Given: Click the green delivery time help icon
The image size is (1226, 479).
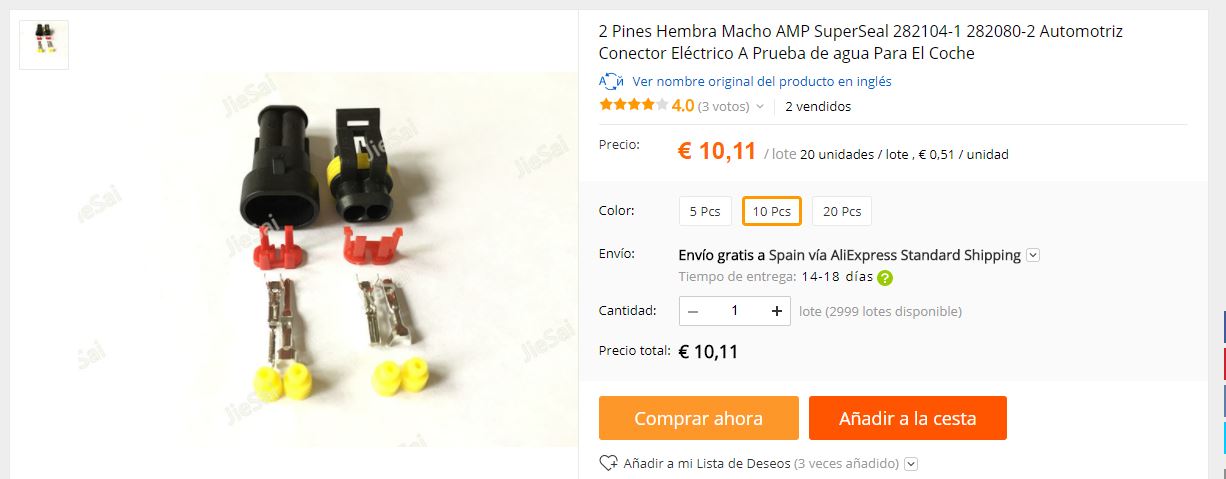Looking at the screenshot, I should [x=885, y=278].
